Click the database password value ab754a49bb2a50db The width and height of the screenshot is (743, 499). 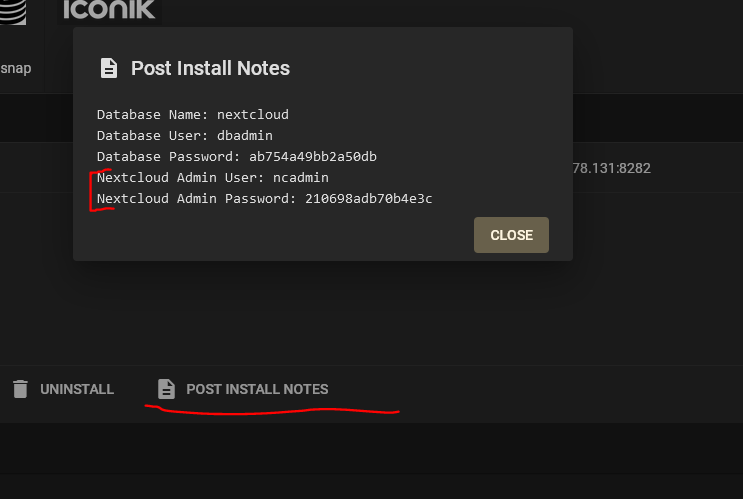[x=312, y=156]
